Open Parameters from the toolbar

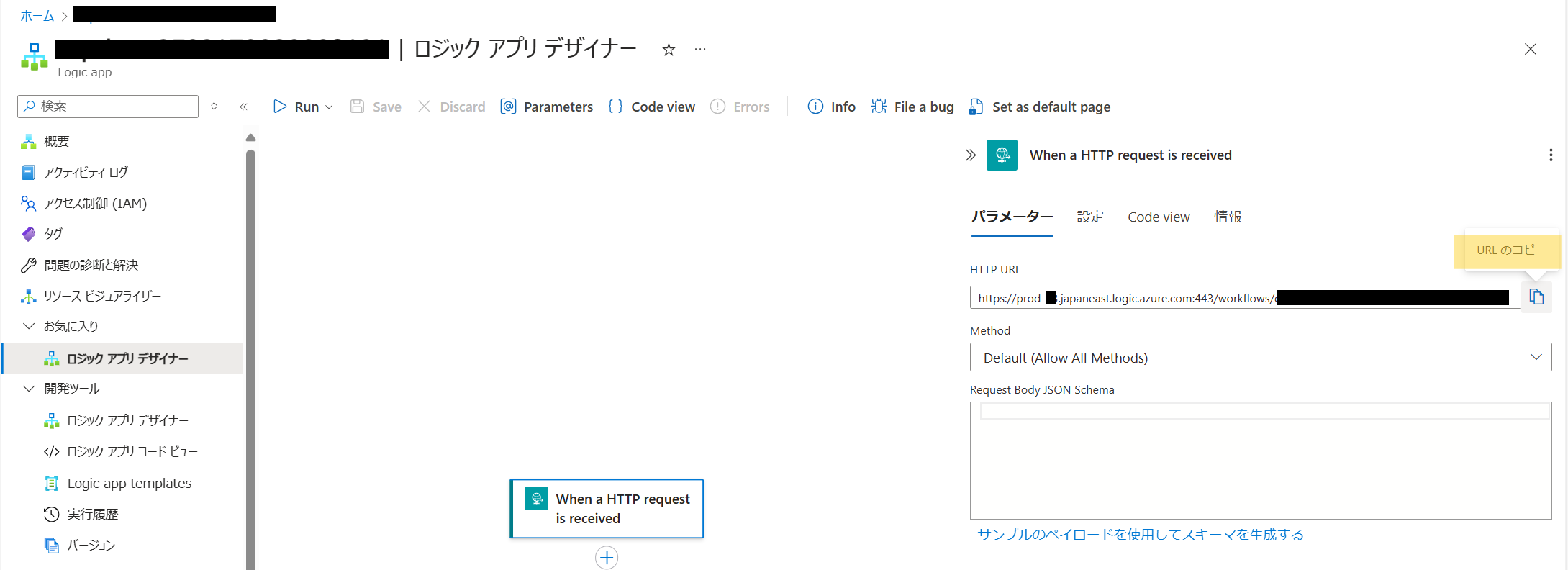(547, 107)
